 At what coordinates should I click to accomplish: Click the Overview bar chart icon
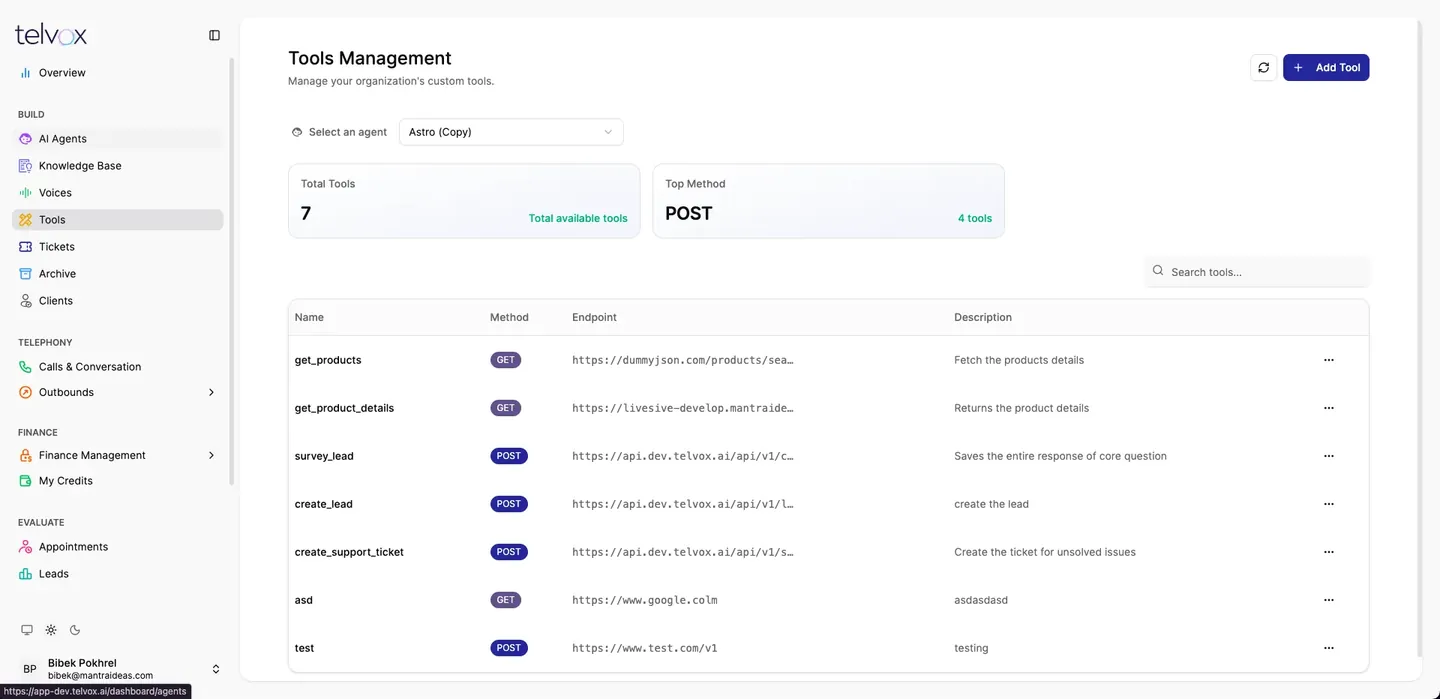click(x=26, y=73)
